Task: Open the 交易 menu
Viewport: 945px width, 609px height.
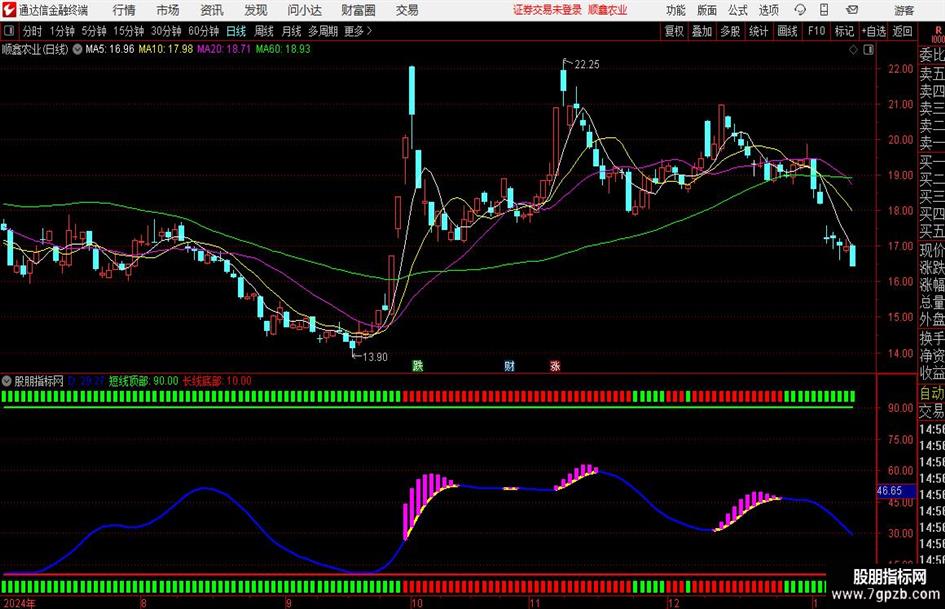Action: (407, 10)
